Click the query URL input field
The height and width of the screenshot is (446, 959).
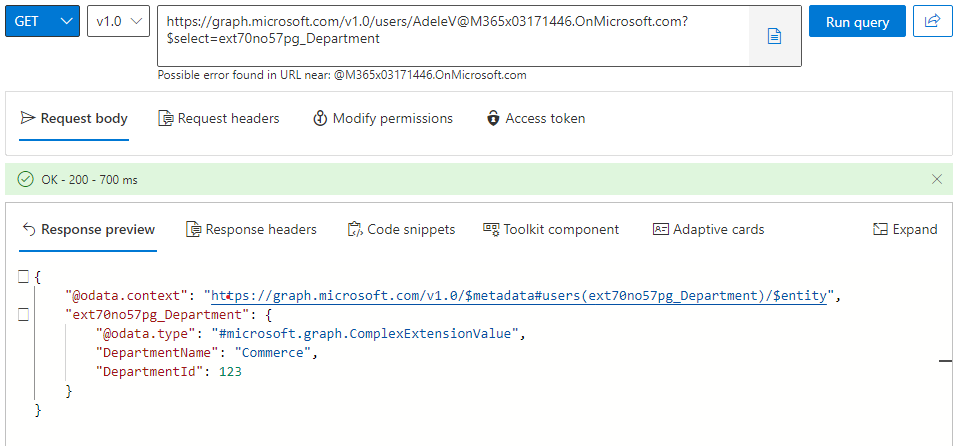coord(453,35)
